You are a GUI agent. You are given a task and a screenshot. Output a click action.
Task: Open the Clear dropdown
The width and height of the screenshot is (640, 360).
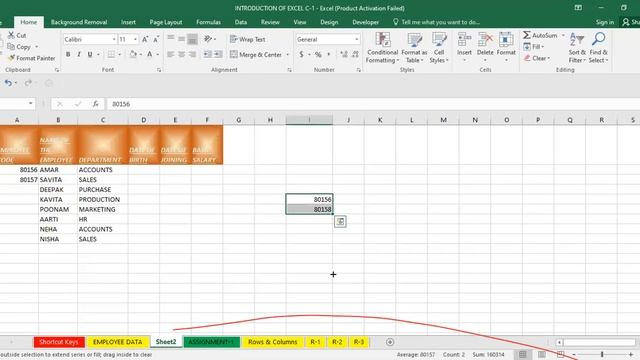[536, 58]
